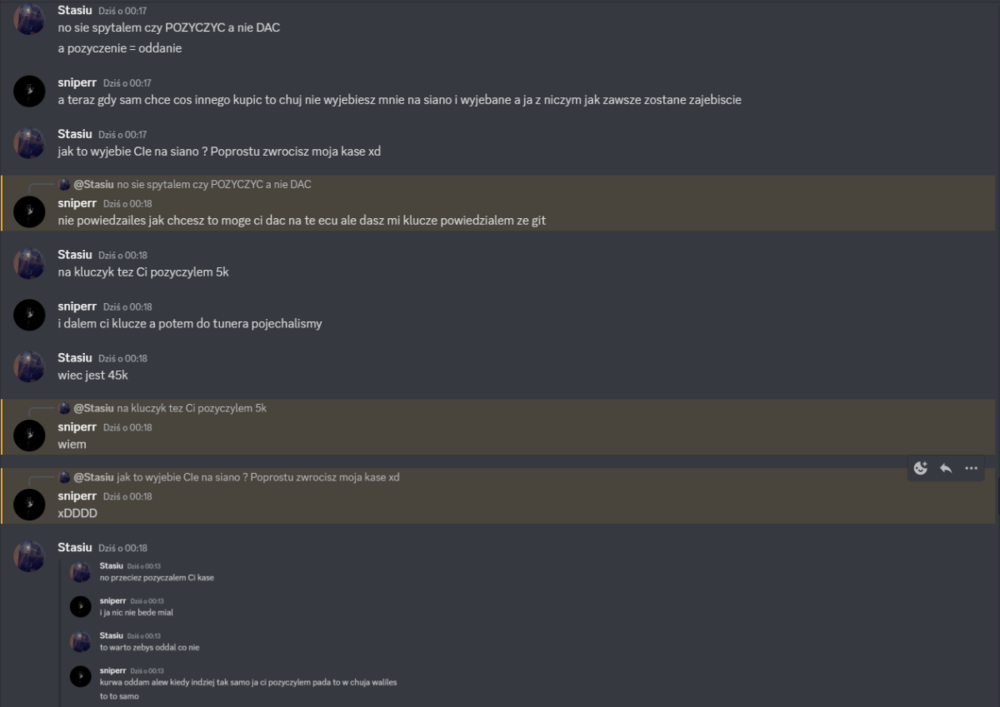Click sniperr's avatar next to the xDDDD message

click(x=29, y=504)
